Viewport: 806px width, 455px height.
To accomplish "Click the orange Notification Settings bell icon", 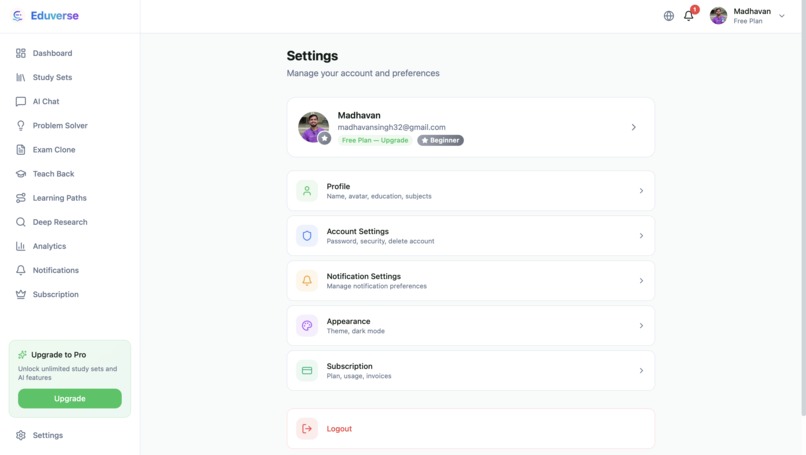I will [307, 280].
